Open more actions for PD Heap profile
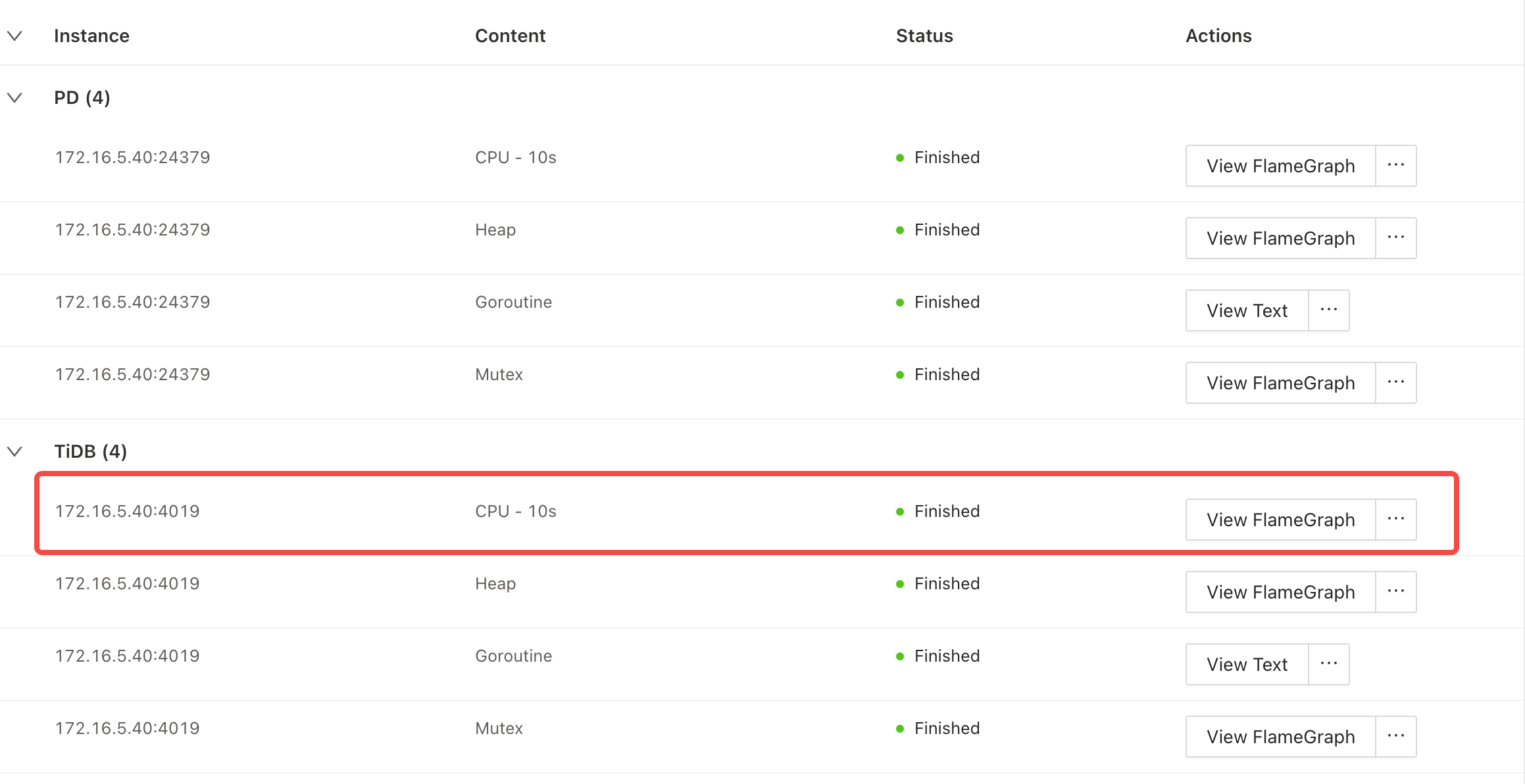The height and width of the screenshot is (784, 1525). (1395, 238)
